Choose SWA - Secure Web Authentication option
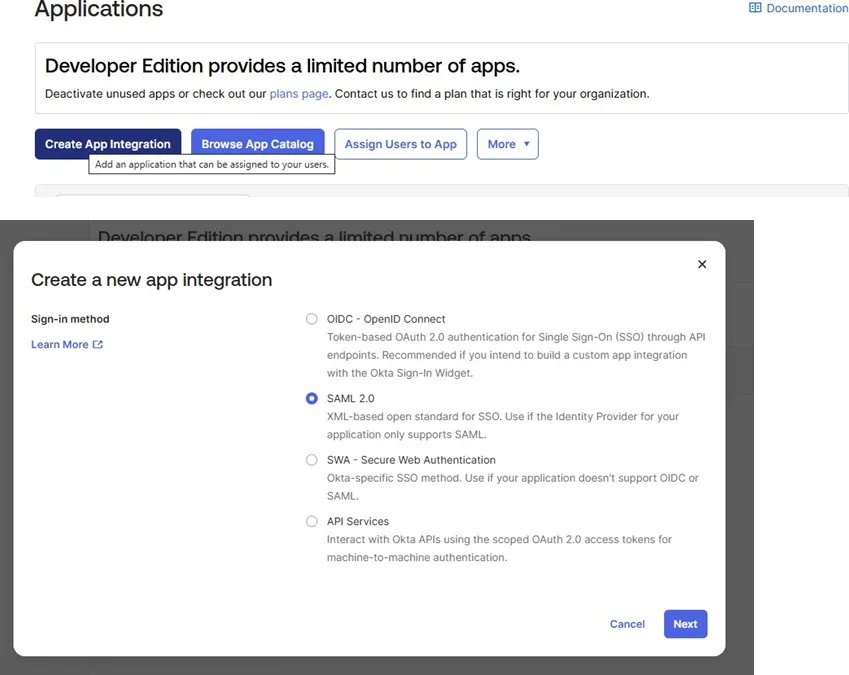The height and width of the screenshot is (675, 849). 311,460
